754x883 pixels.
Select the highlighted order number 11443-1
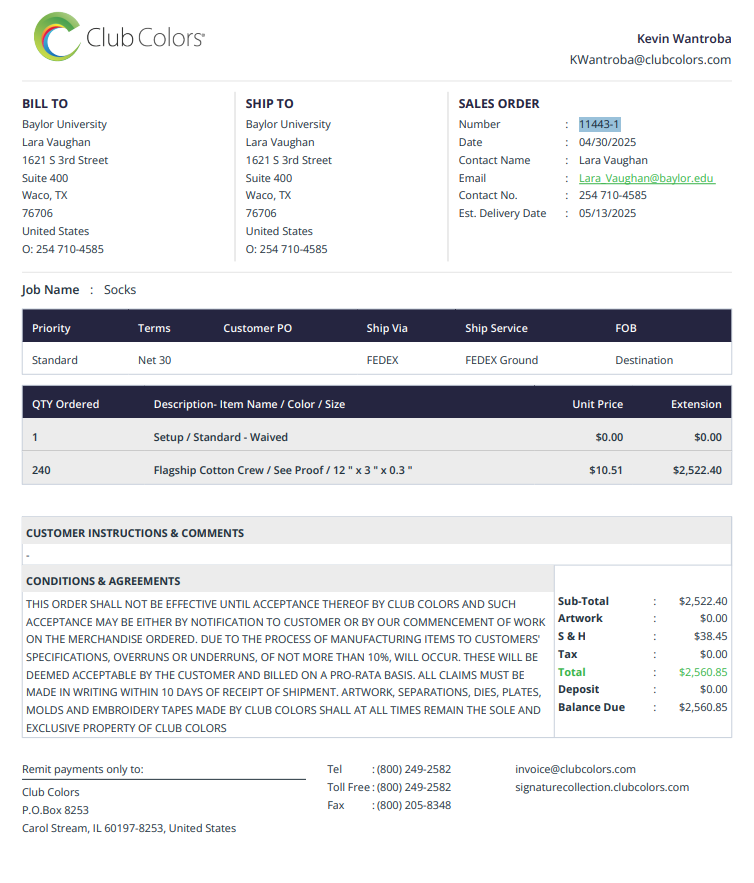pyautogui.click(x=599, y=124)
